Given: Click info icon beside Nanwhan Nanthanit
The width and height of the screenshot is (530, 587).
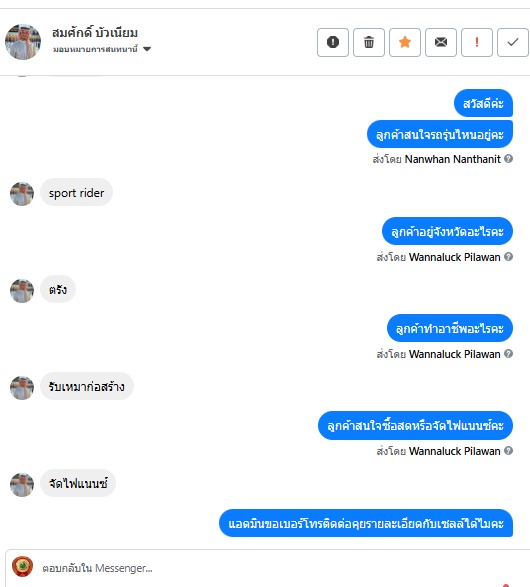Looking at the screenshot, I should tap(508, 159).
